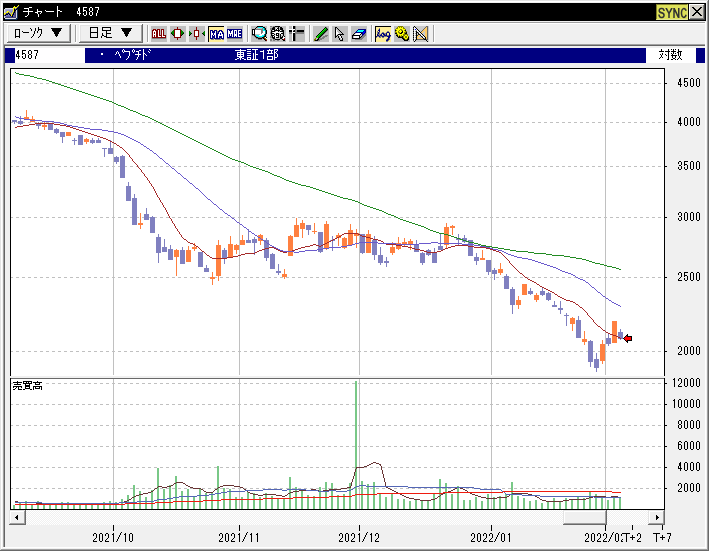Click the horizontal scrollbar left arrow
This screenshot has width=709, height=551.
(x=17, y=519)
